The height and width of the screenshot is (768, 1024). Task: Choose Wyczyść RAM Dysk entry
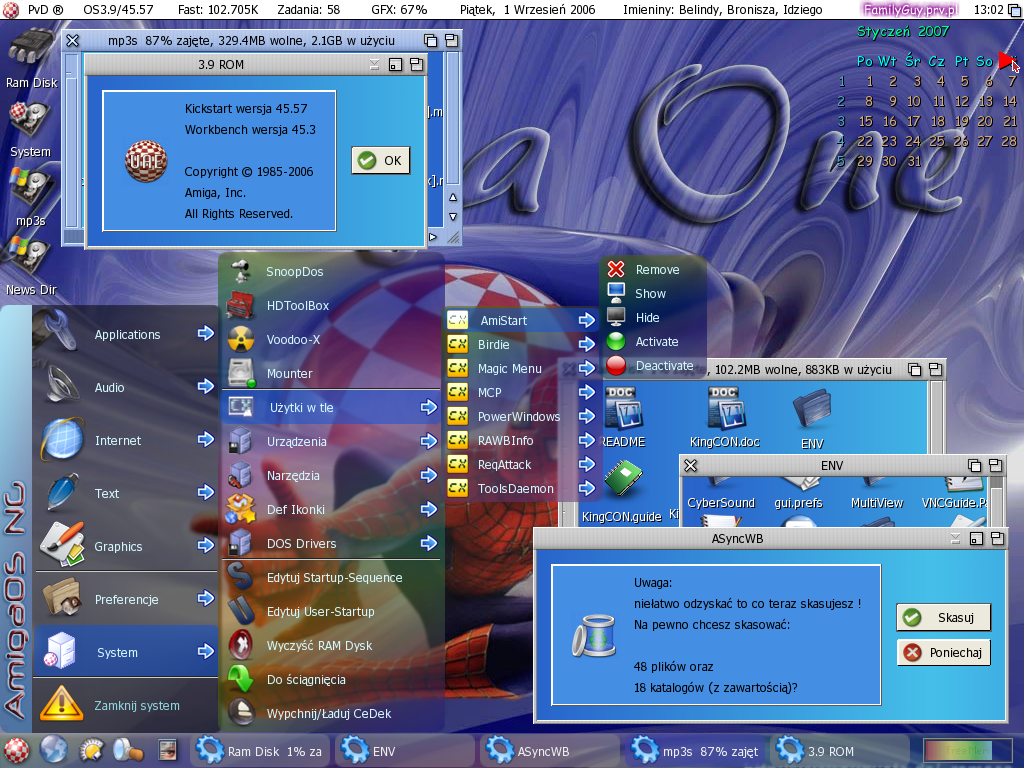point(332,645)
